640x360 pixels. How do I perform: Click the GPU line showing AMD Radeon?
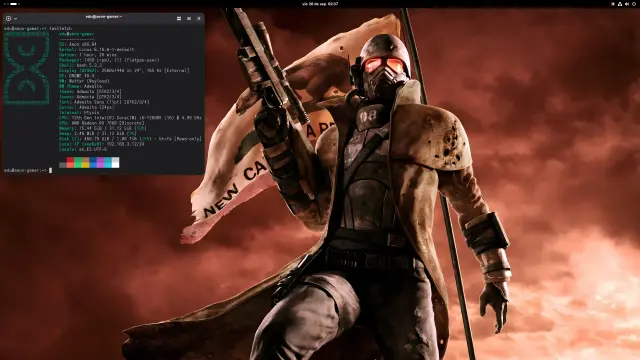pos(102,123)
